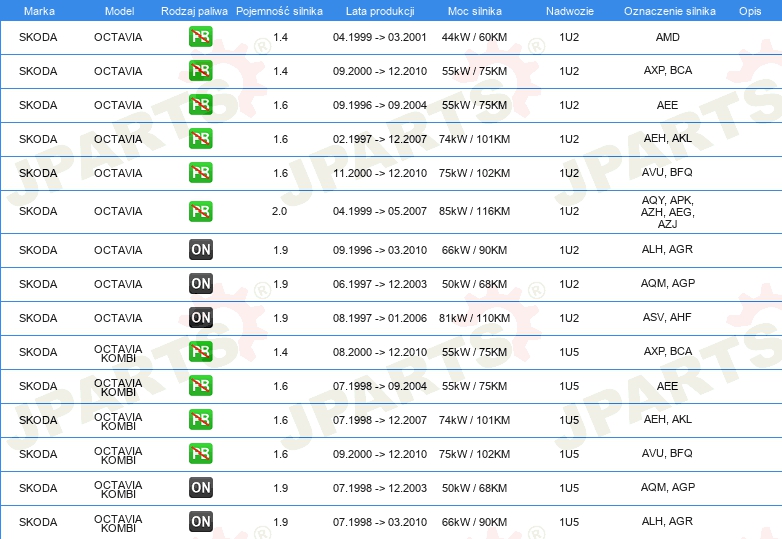Select AEE engine code in the 1U2 row
The image size is (782, 539).
[667, 105]
